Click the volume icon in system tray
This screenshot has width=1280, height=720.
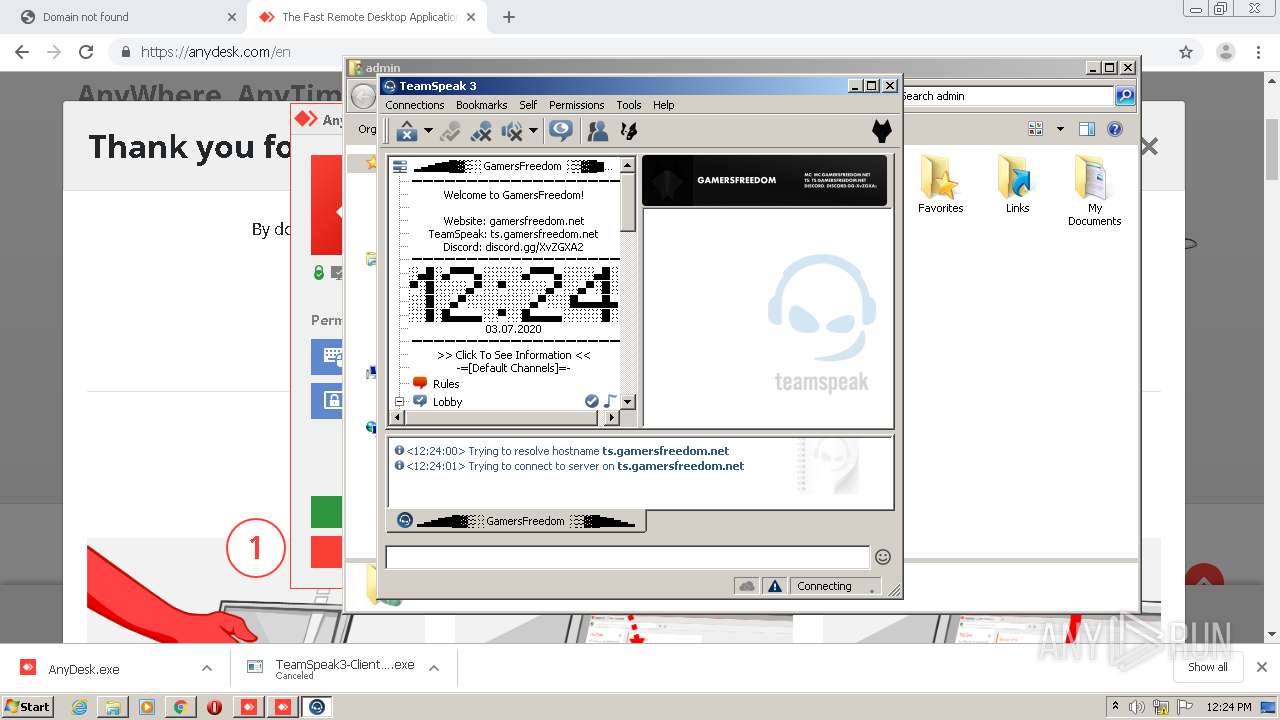pyautogui.click(x=1137, y=707)
